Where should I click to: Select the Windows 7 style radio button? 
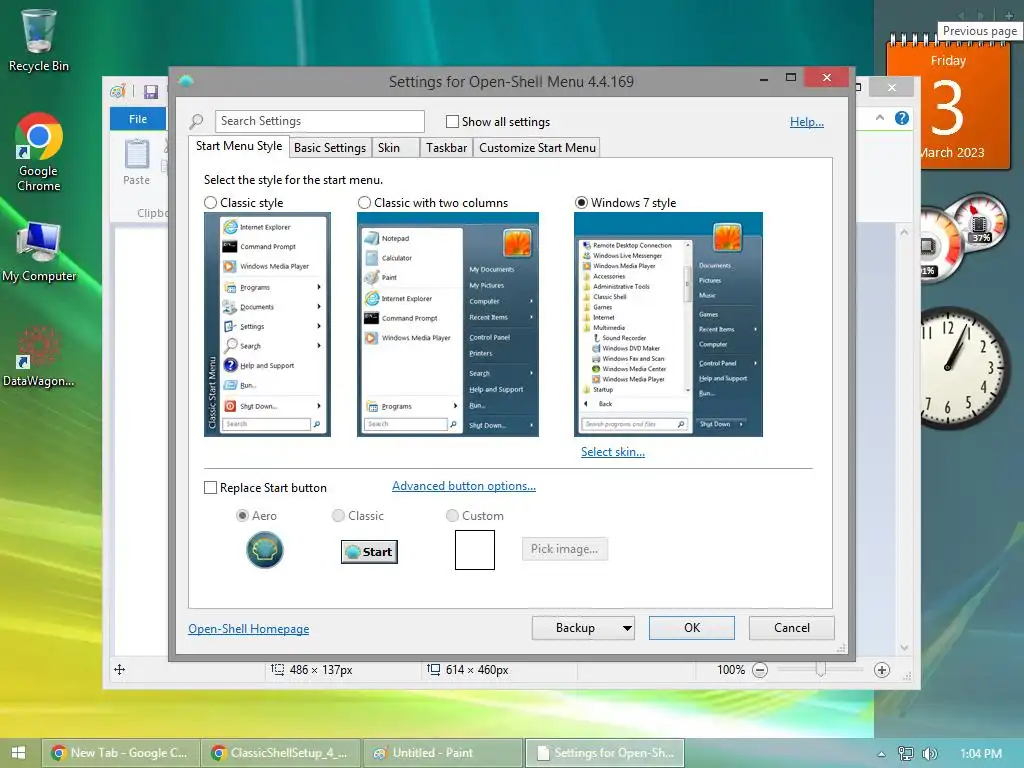tap(581, 202)
